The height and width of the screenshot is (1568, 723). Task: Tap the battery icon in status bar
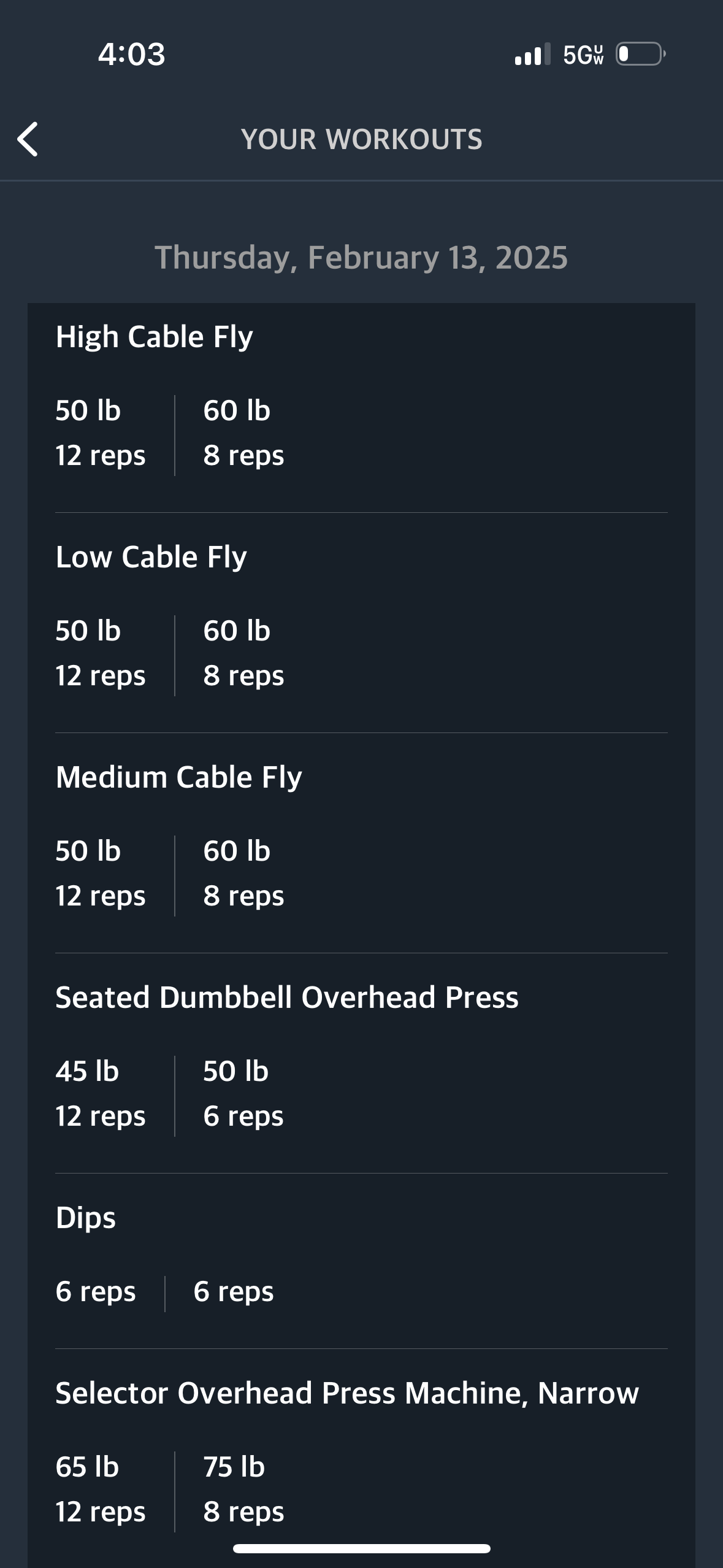point(641,54)
